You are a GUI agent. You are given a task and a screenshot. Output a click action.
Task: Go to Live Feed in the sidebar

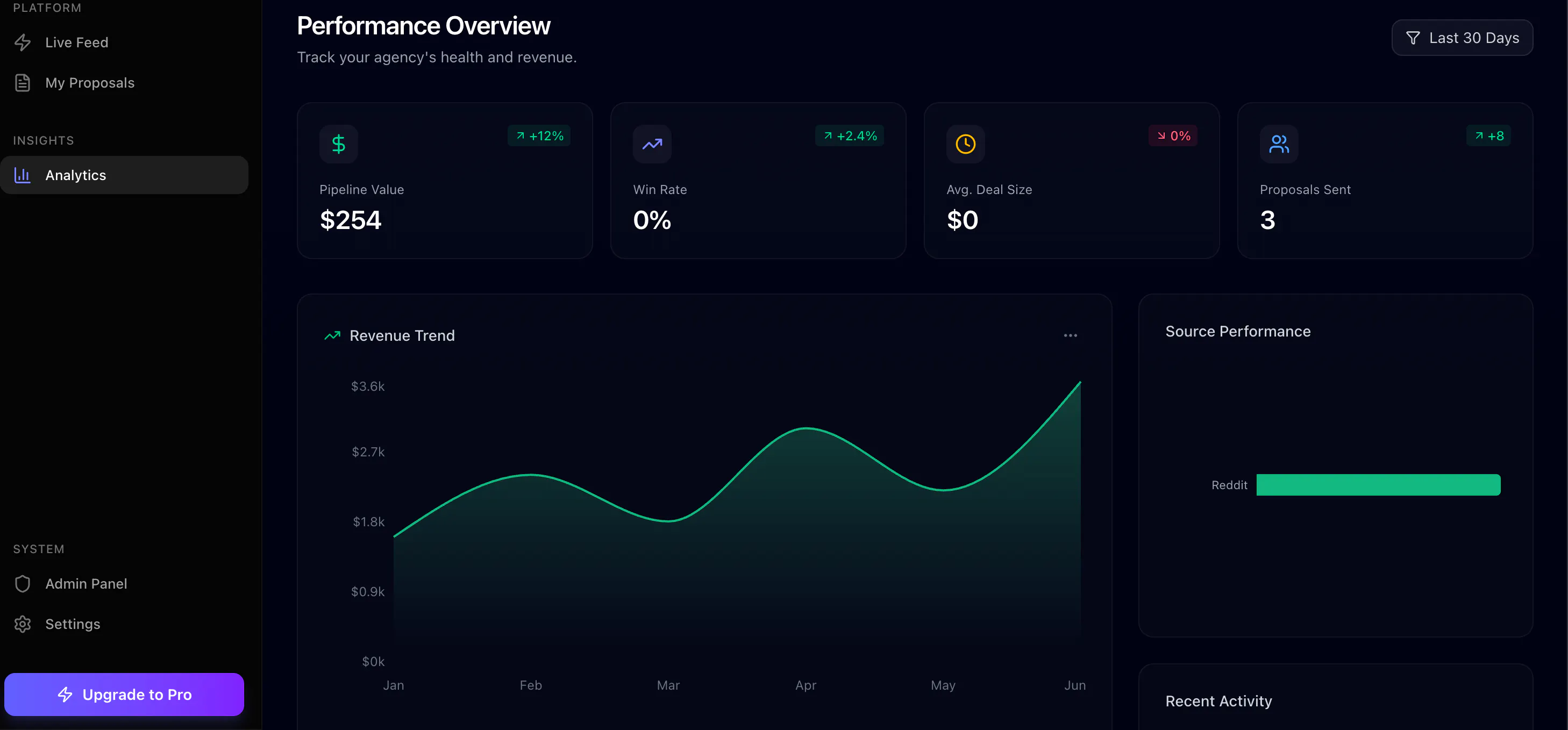coord(124,42)
